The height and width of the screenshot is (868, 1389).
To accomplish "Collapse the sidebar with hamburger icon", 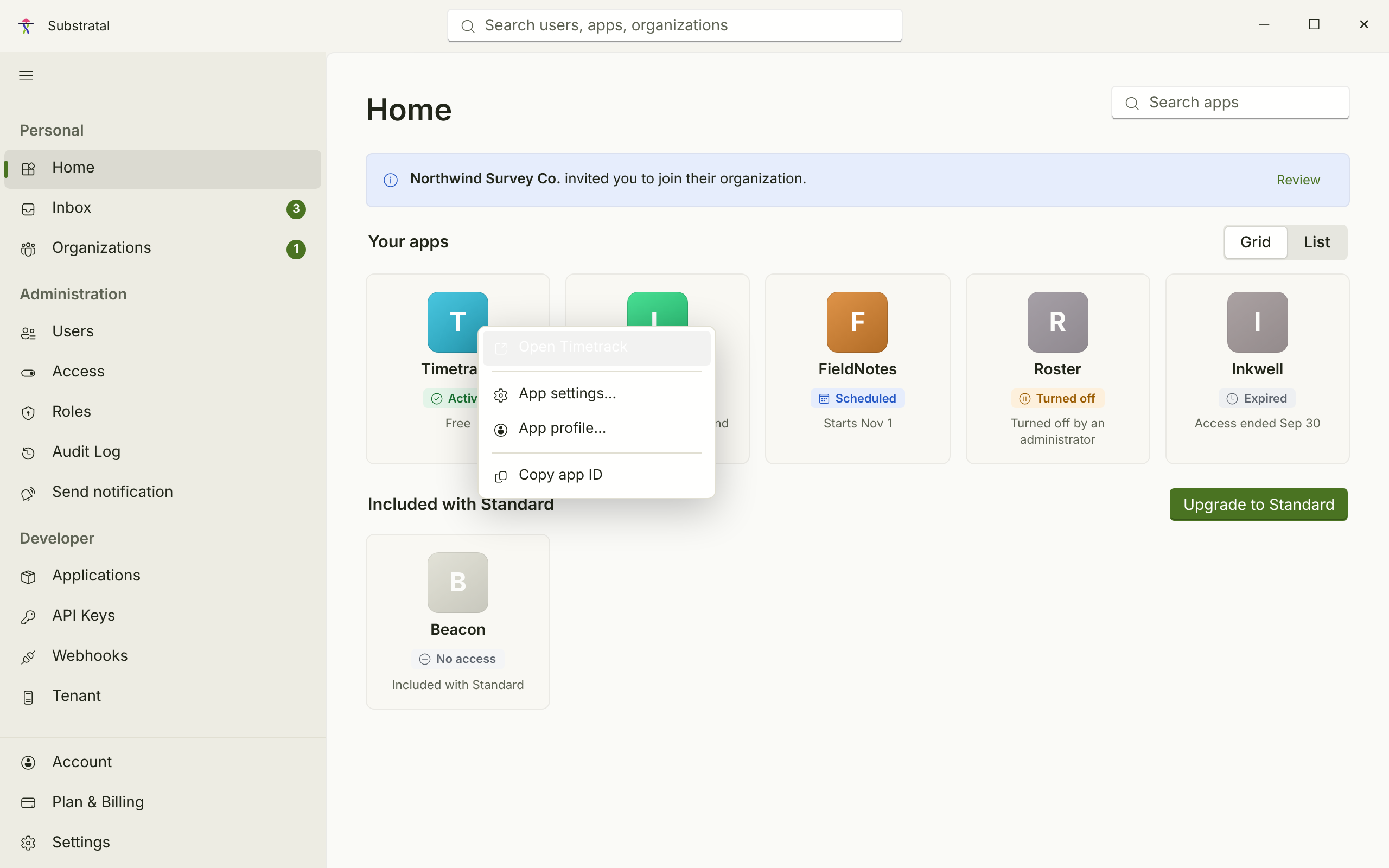I will [x=26, y=75].
